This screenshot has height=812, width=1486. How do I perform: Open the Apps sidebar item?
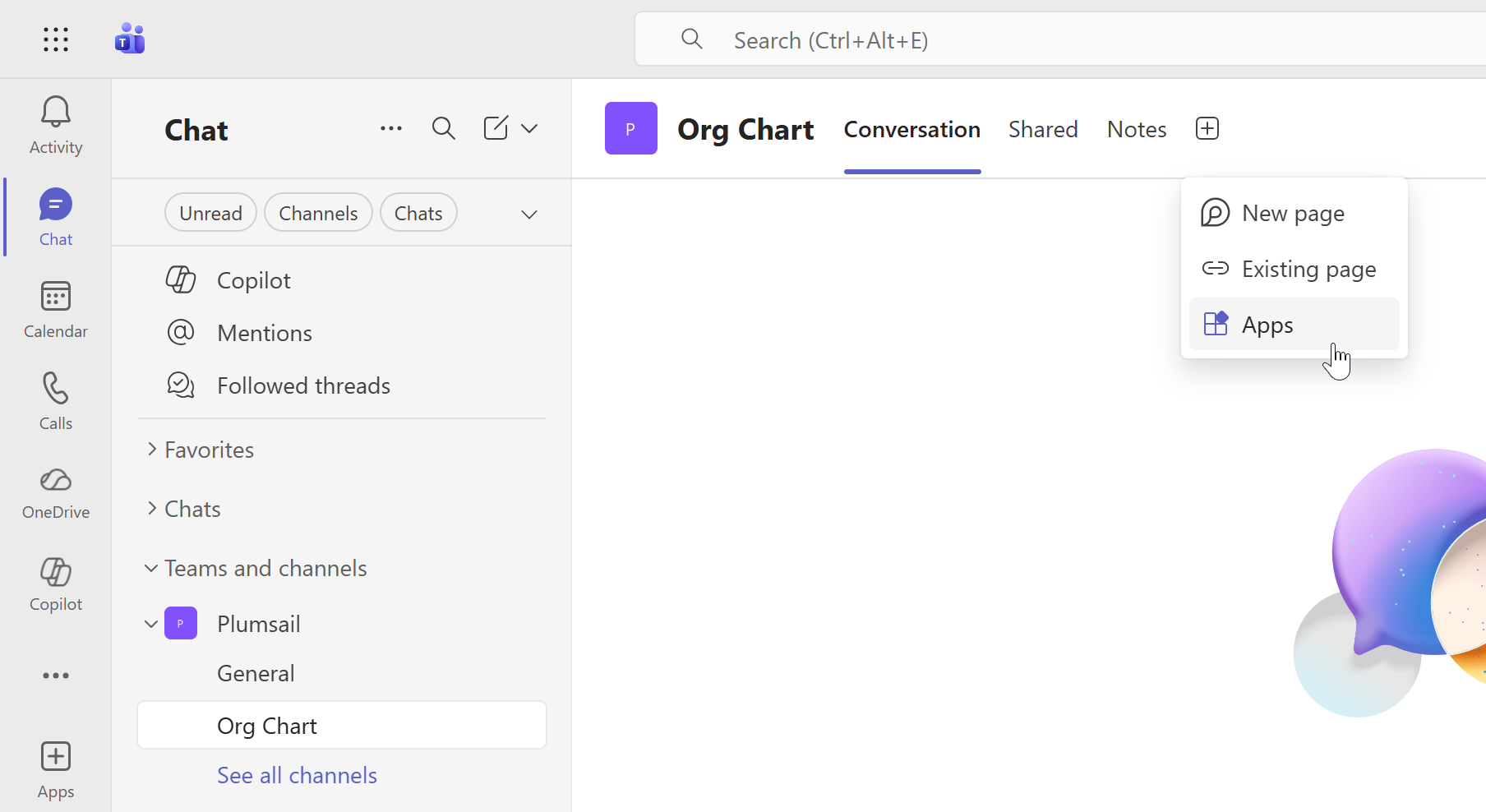point(55,768)
